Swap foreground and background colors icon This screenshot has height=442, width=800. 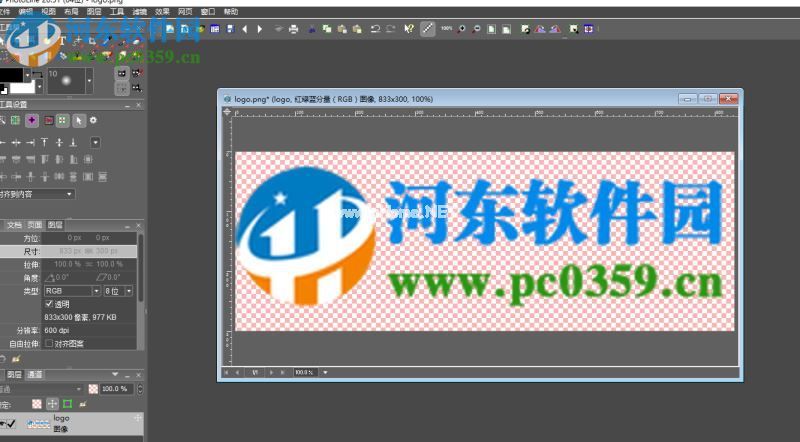37,75
